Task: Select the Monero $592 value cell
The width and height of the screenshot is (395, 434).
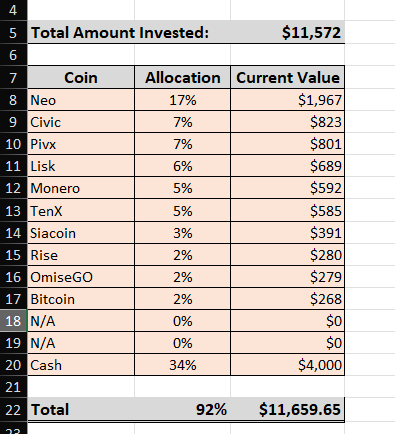Action: 288,188
